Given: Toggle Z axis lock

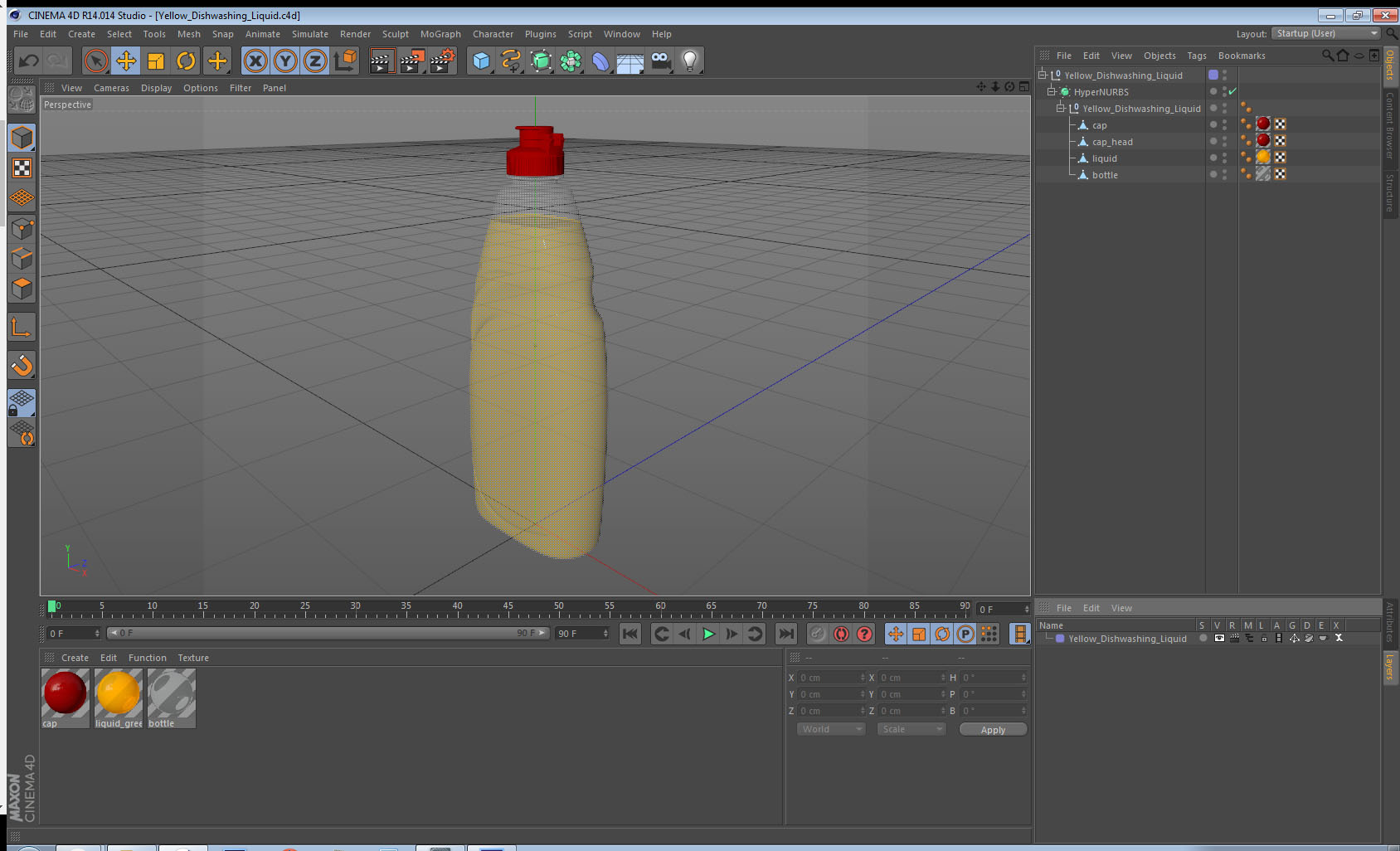Looking at the screenshot, I should (x=315, y=61).
